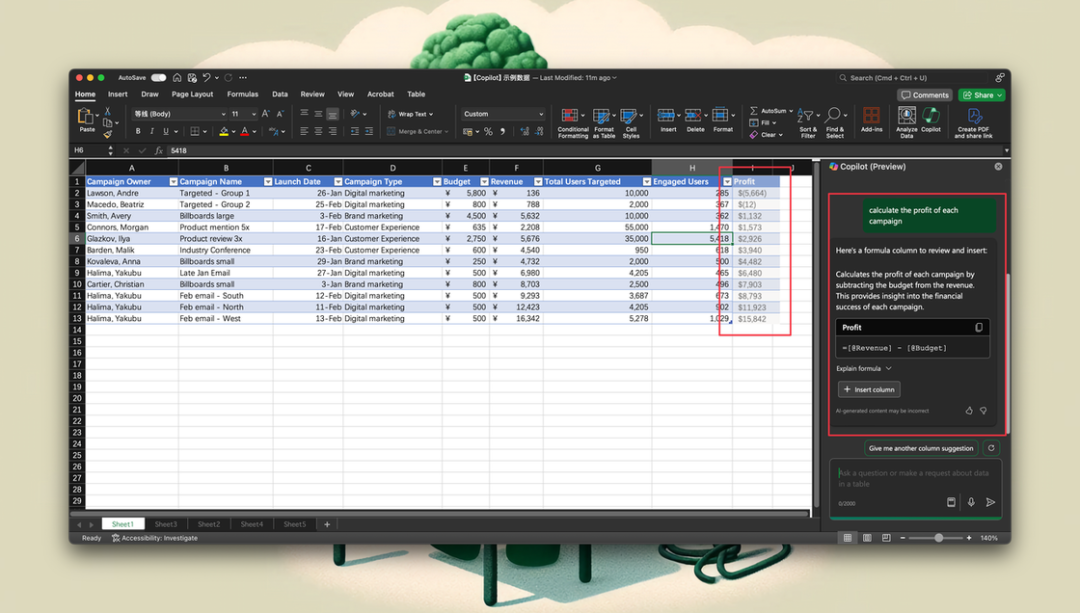Viewport: 1080px width, 613px height.
Task: Refresh the column suggestion
Action: pos(991,448)
